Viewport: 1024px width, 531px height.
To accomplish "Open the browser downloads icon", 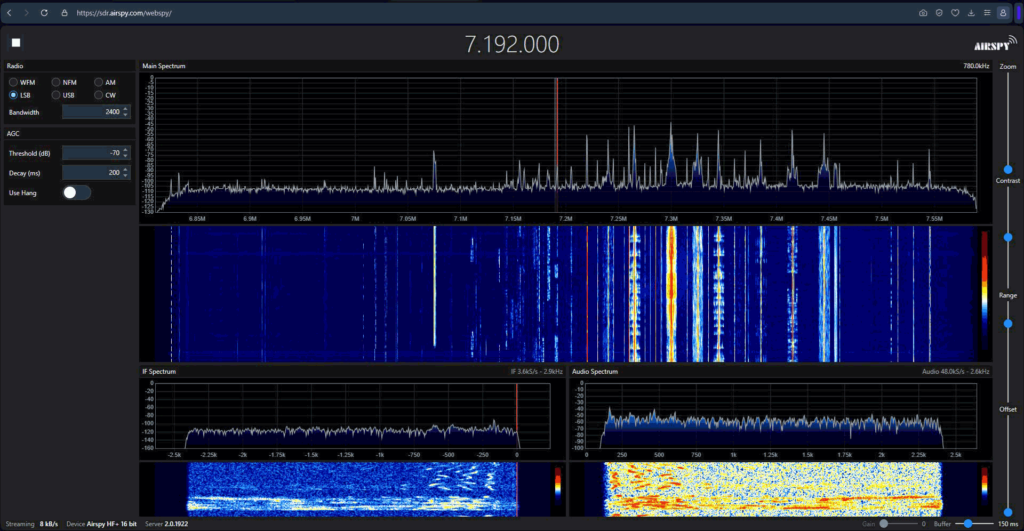I will coord(971,12).
